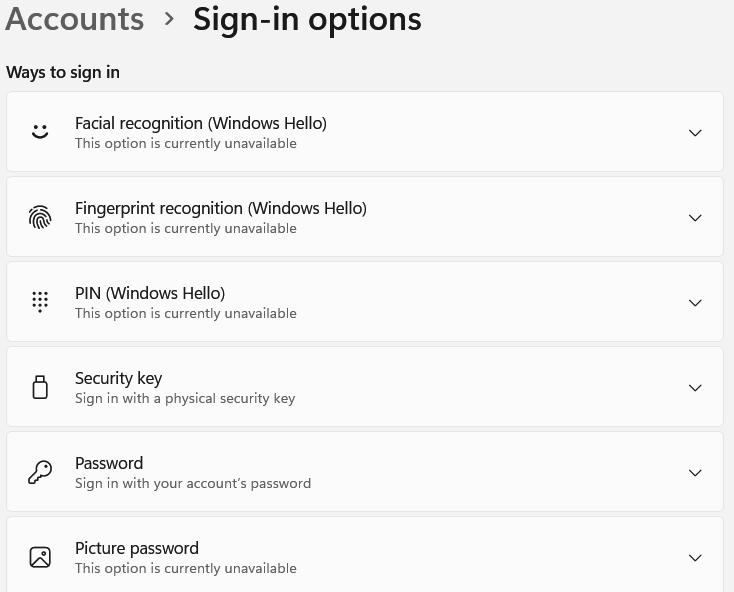Click the Security key USB icon
The width and height of the screenshot is (734, 592).
coord(40,387)
